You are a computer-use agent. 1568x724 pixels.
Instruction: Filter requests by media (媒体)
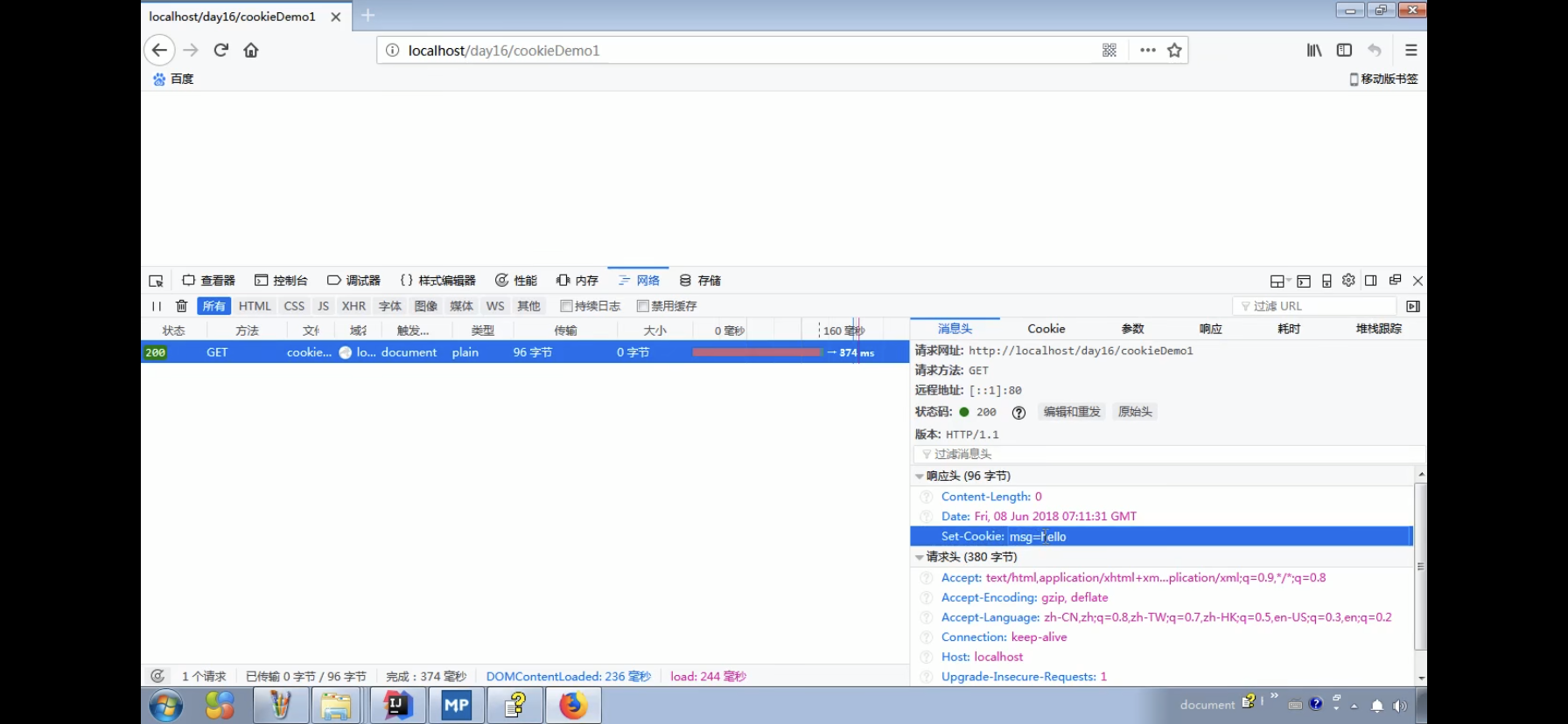click(x=461, y=306)
